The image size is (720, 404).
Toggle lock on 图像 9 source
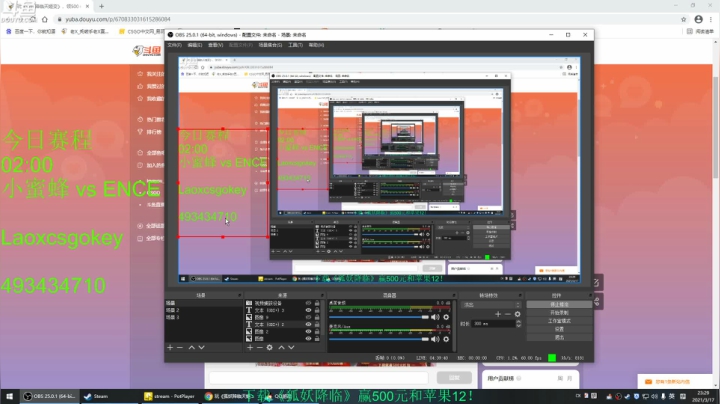coord(317,317)
